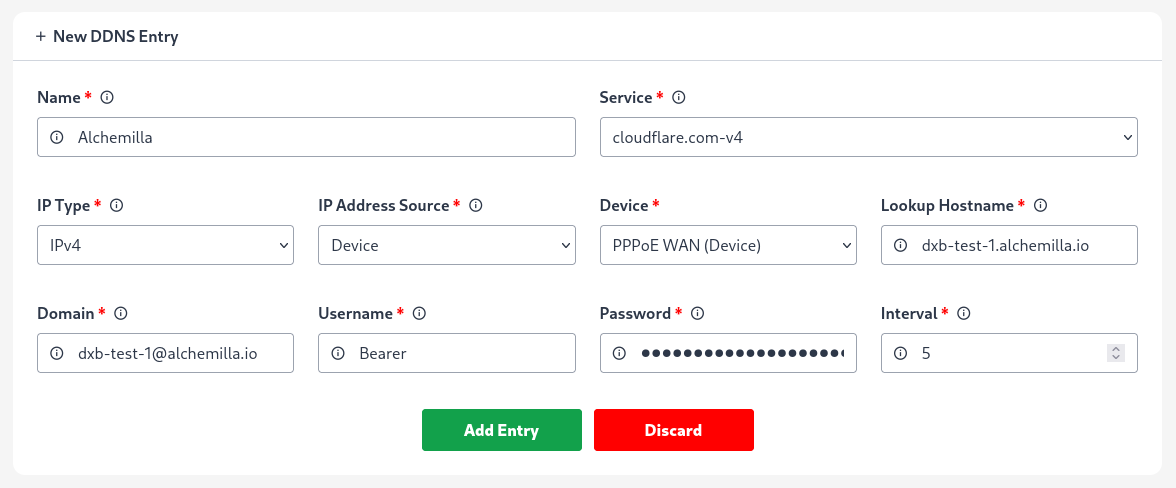Open the IP Address Source dropdown
The height and width of the screenshot is (488, 1176).
(446, 245)
